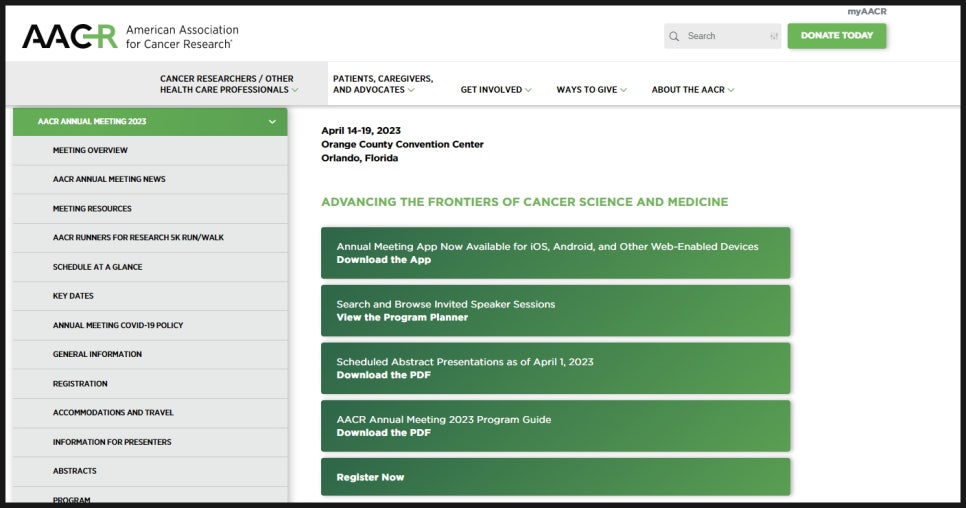Screen dimensions: 966x508
Task: Expand Patients, Caregivers, and Advocates menu
Action: [x=383, y=84]
